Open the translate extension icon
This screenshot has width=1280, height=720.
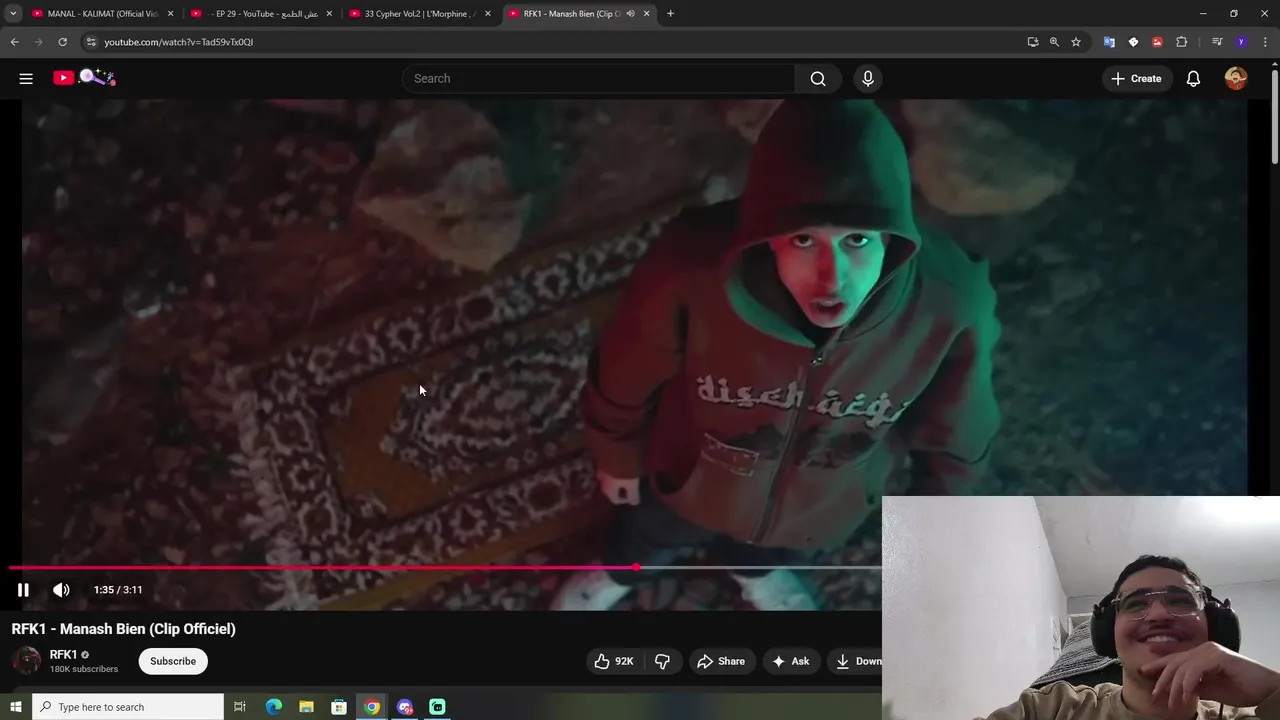coord(1109,42)
